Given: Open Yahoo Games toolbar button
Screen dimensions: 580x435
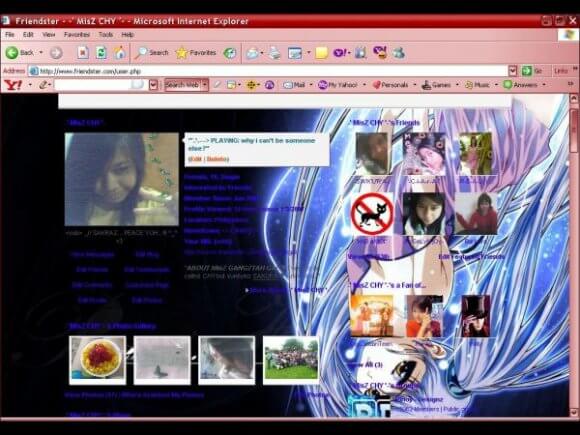Looking at the screenshot, I should point(436,85).
